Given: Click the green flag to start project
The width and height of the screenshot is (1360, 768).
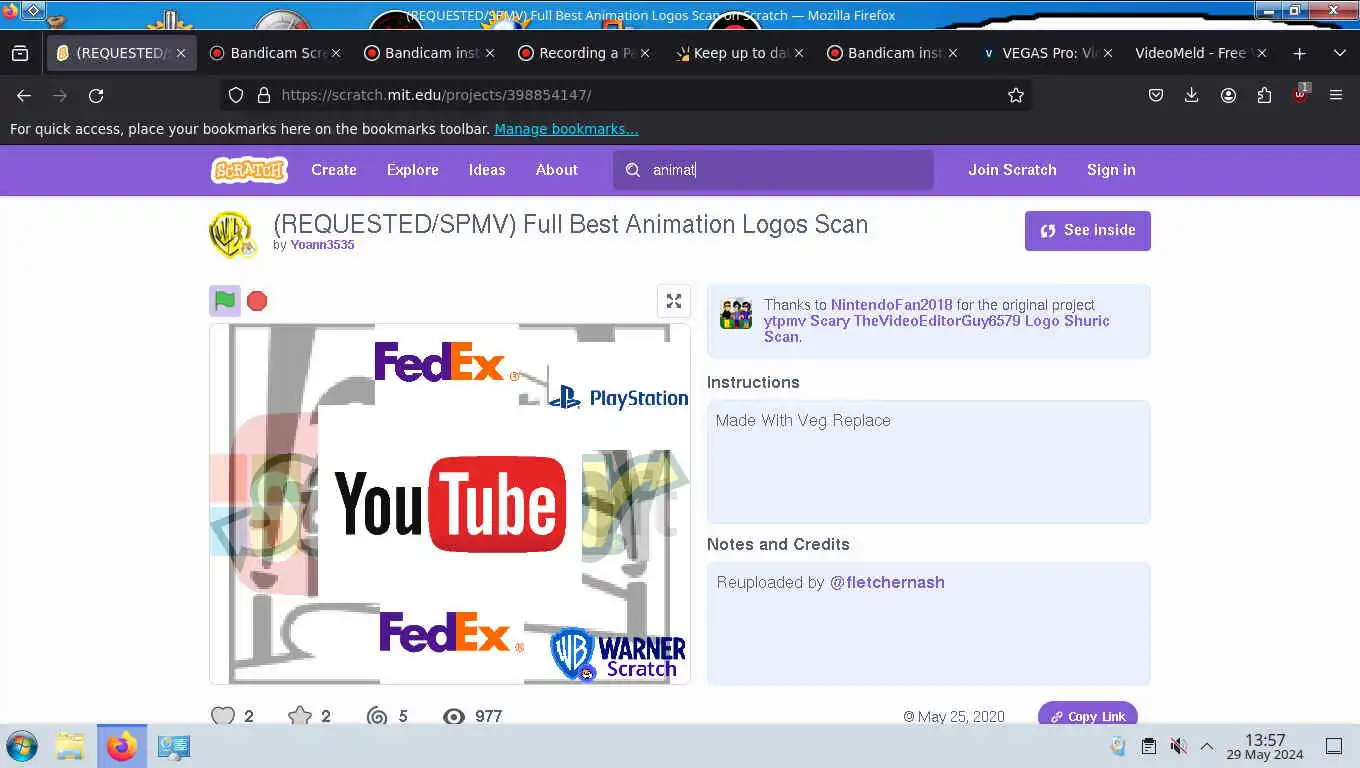Looking at the screenshot, I should 225,301.
